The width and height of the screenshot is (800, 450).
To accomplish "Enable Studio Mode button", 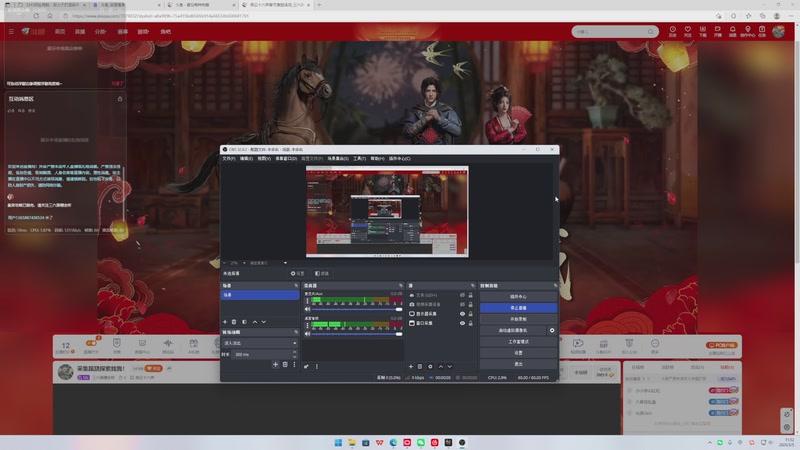I will click(518, 341).
